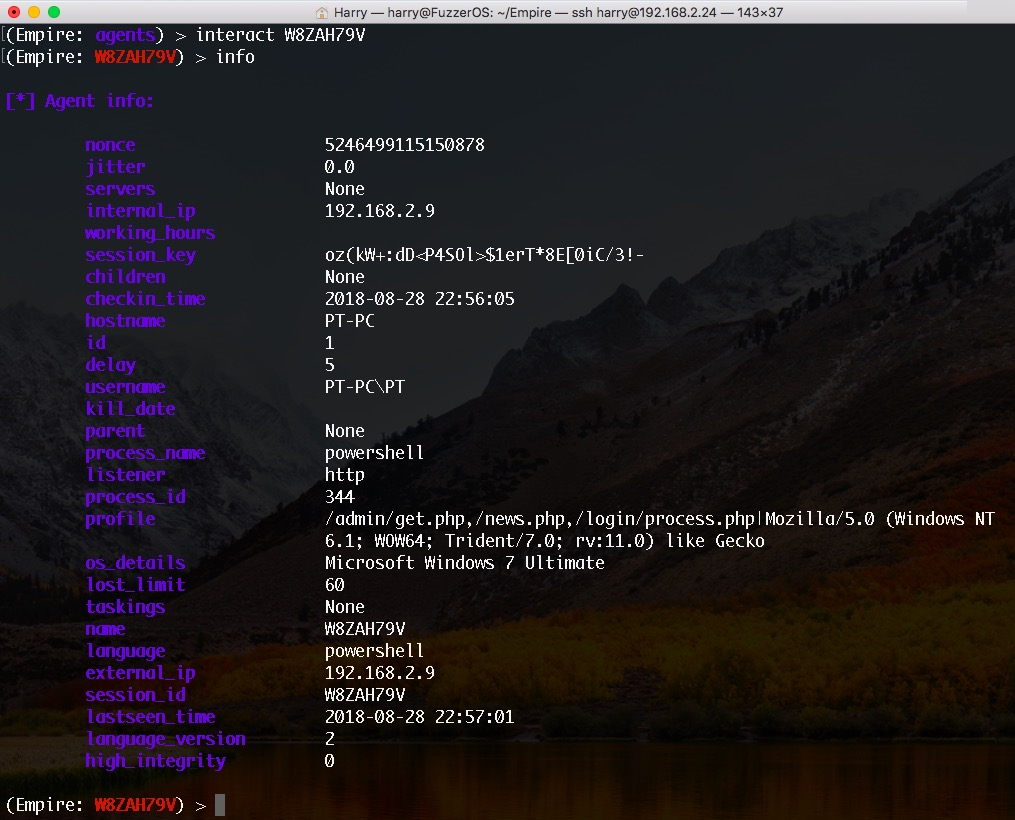Click the session_key value string
This screenshot has width=1015, height=820.
click(x=484, y=255)
